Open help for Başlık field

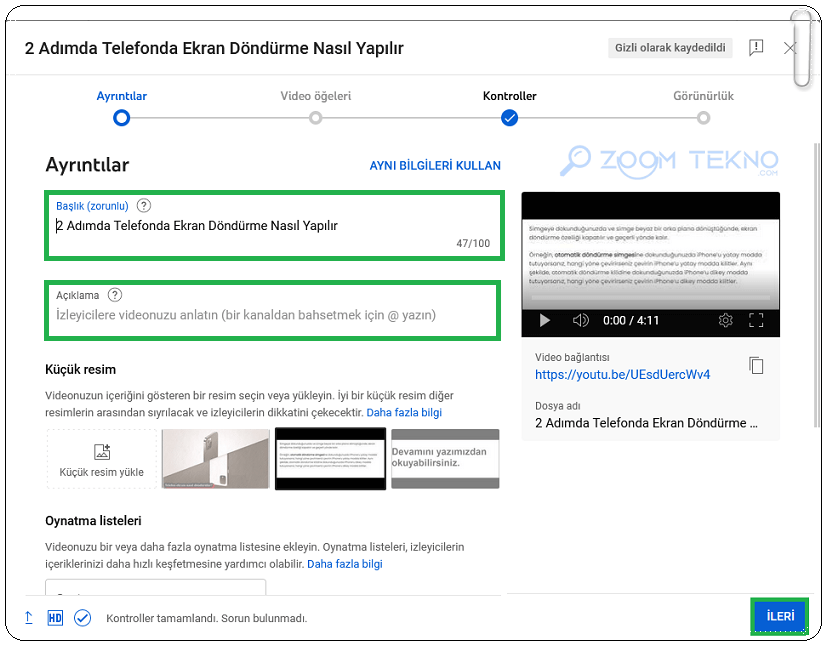pos(143,206)
